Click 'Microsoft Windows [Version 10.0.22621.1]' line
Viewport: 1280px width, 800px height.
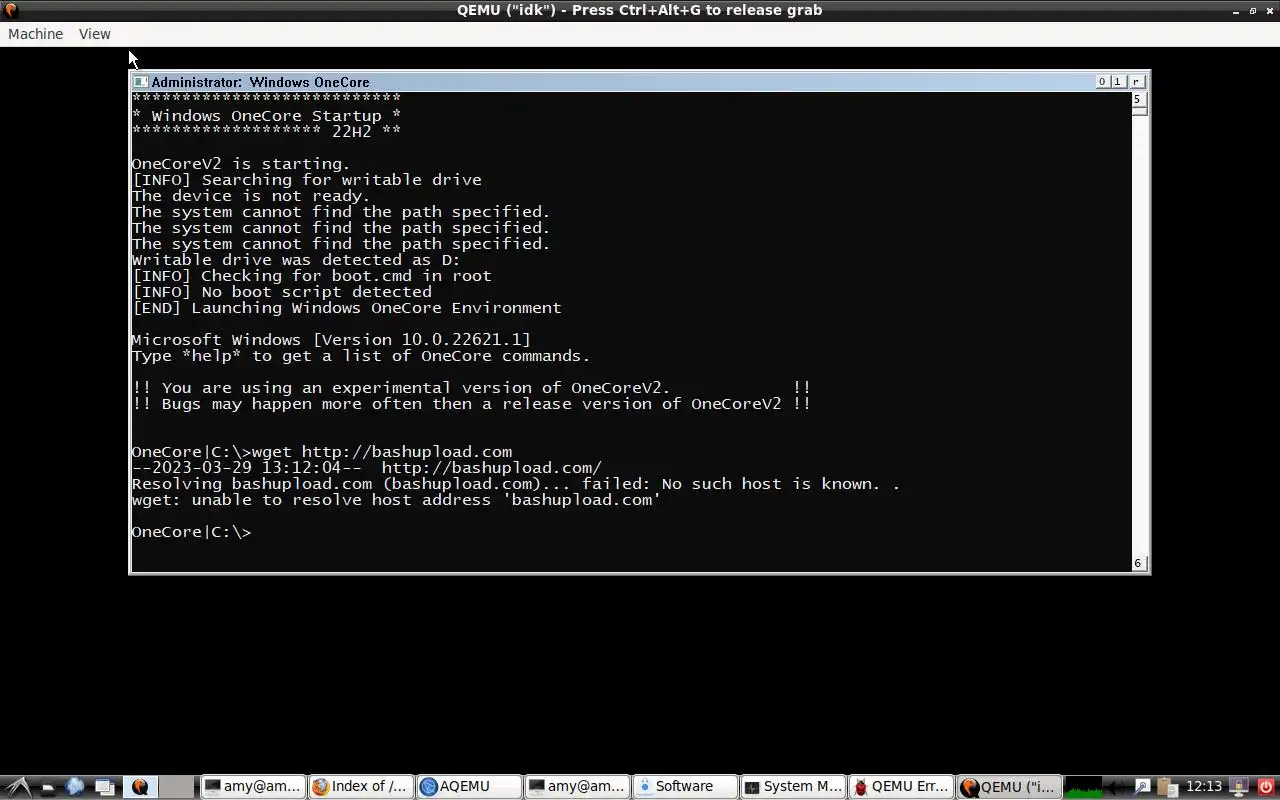(x=331, y=340)
